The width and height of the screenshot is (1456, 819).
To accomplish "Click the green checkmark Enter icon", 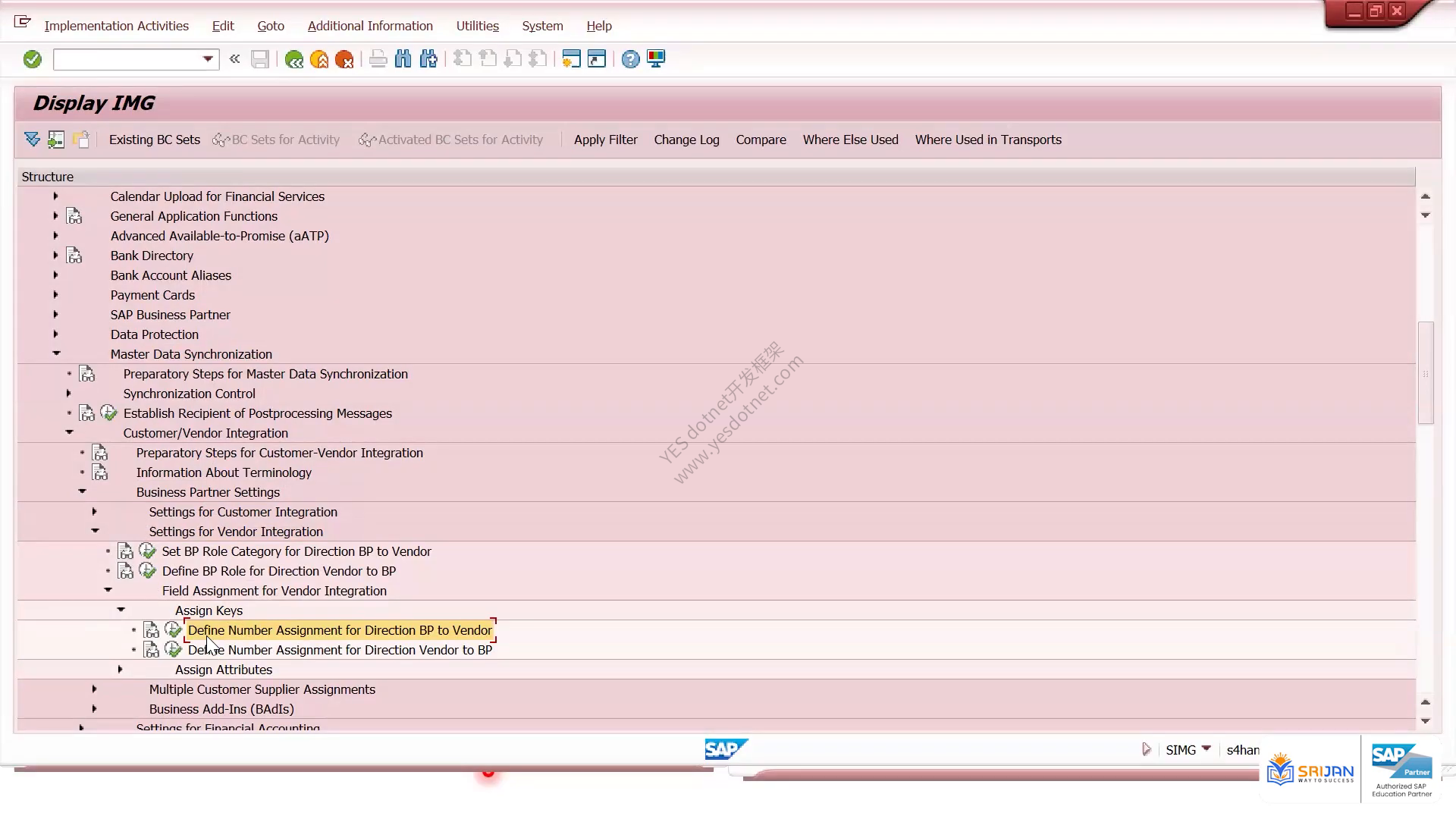I will coord(32,59).
